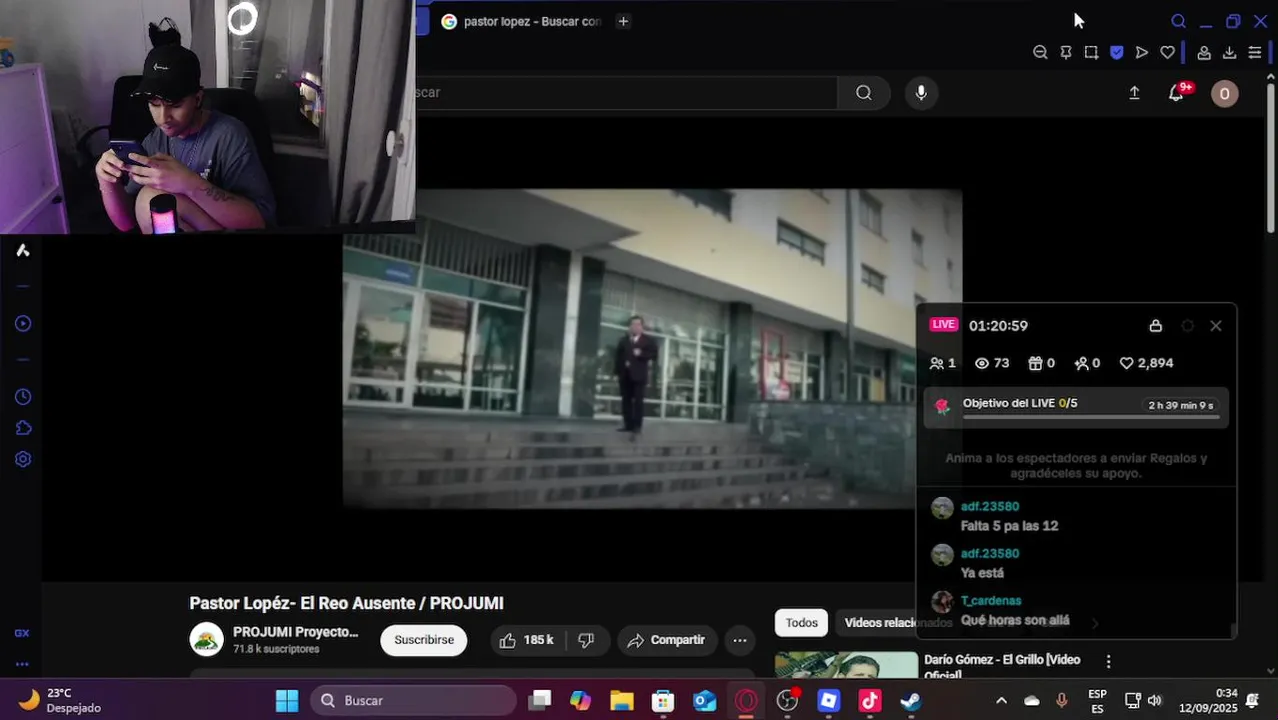
Task: Click the Compartir share button
Action: (x=666, y=640)
